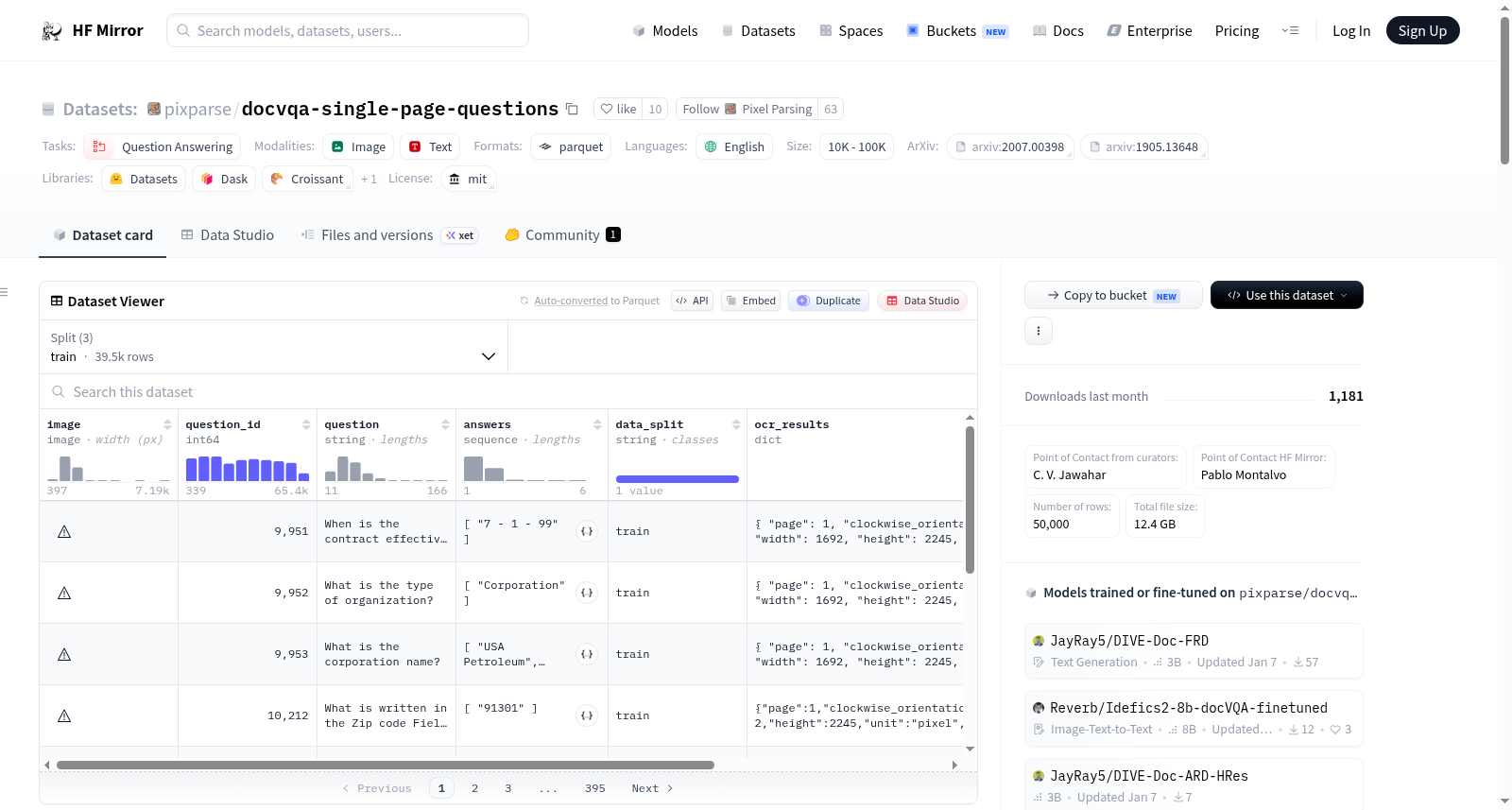This screenshot has height=810, width=1512.
Task: Click the Dataset Viewer table icon
Action: point(57,301)
